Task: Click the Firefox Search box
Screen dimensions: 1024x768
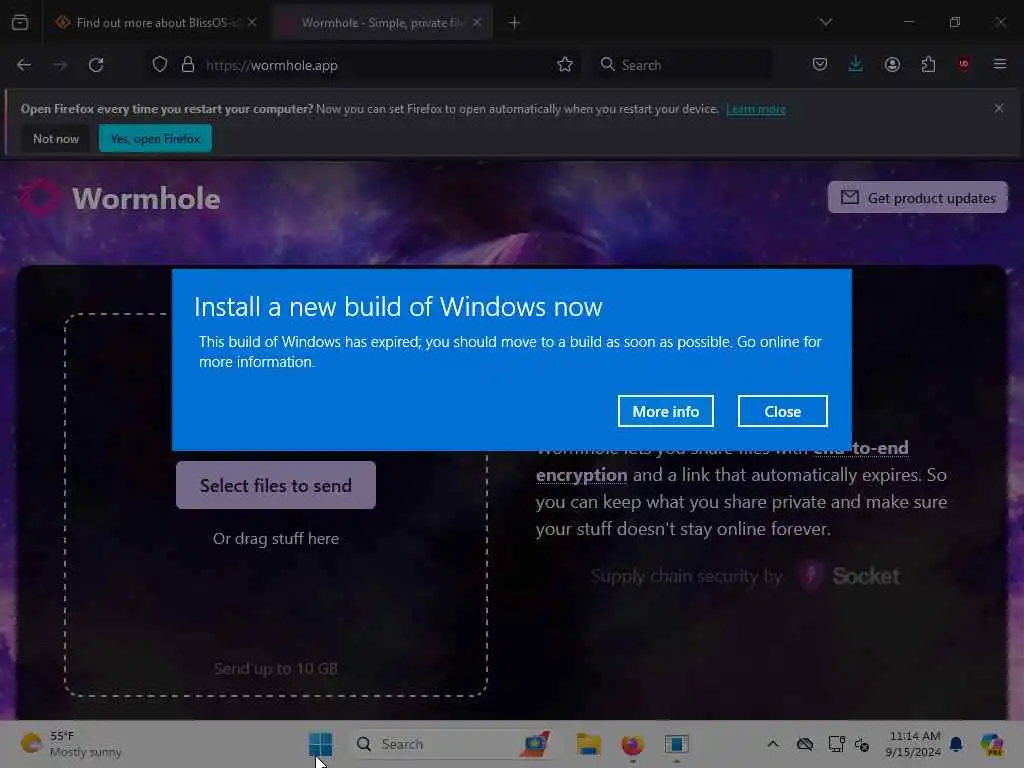Action: point(682,65)
